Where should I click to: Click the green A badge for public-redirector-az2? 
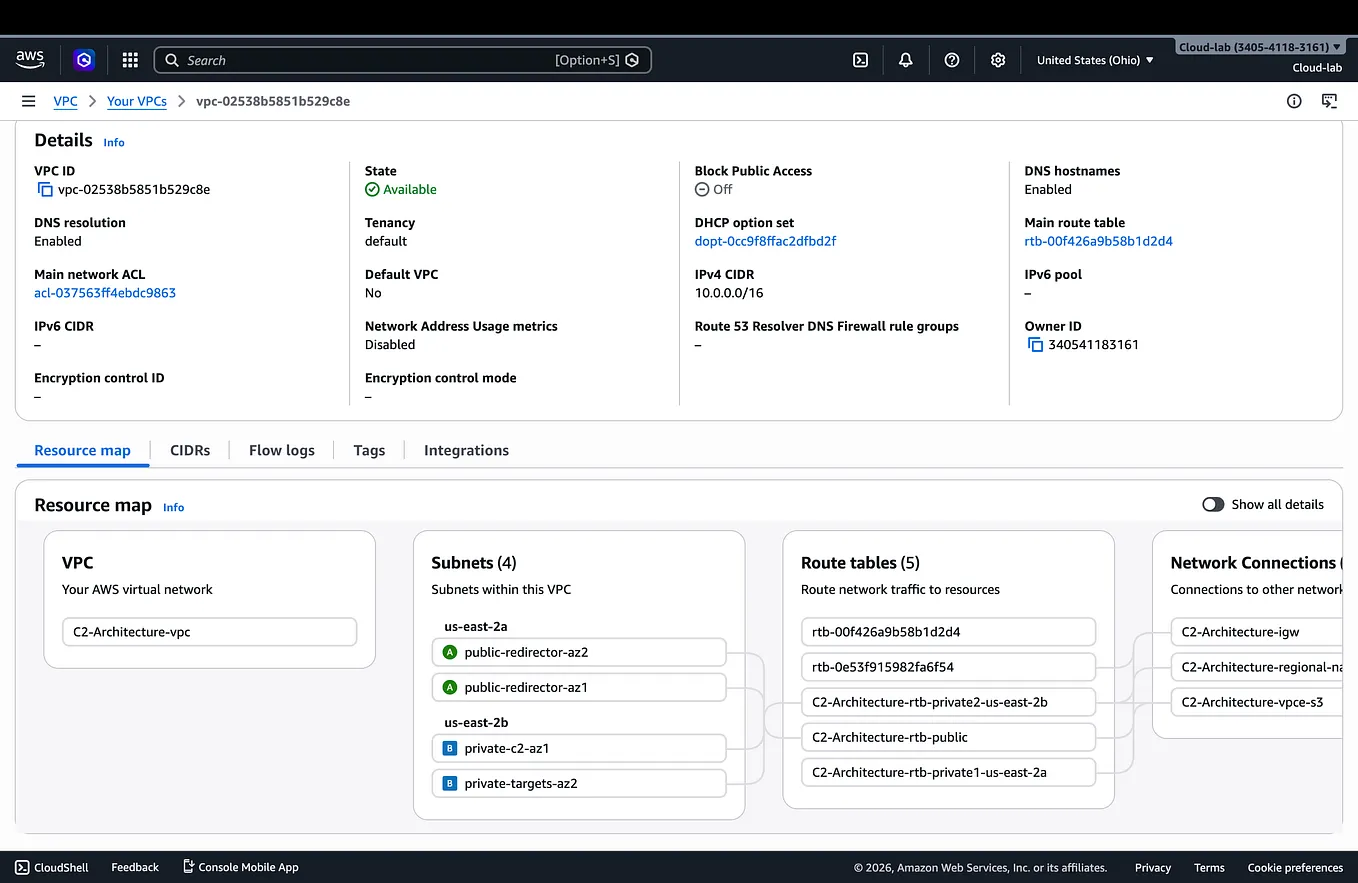[x=449, y=652]
